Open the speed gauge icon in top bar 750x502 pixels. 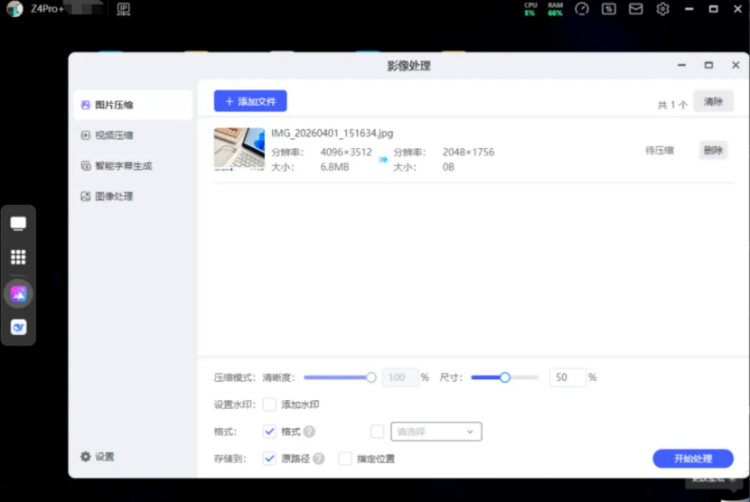coord(582,9)
